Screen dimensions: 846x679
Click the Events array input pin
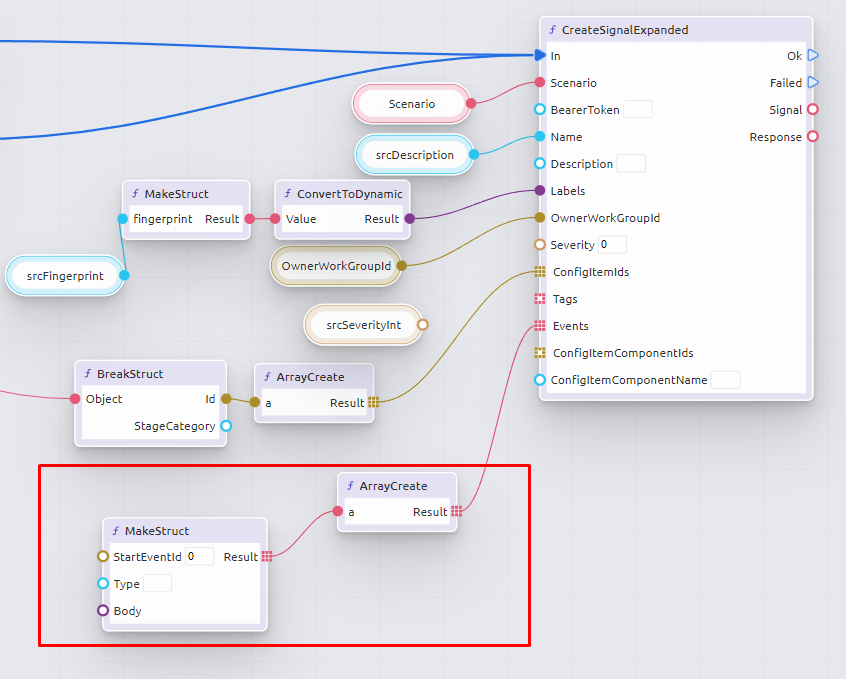pyautogui.click(x=540, y=326)
